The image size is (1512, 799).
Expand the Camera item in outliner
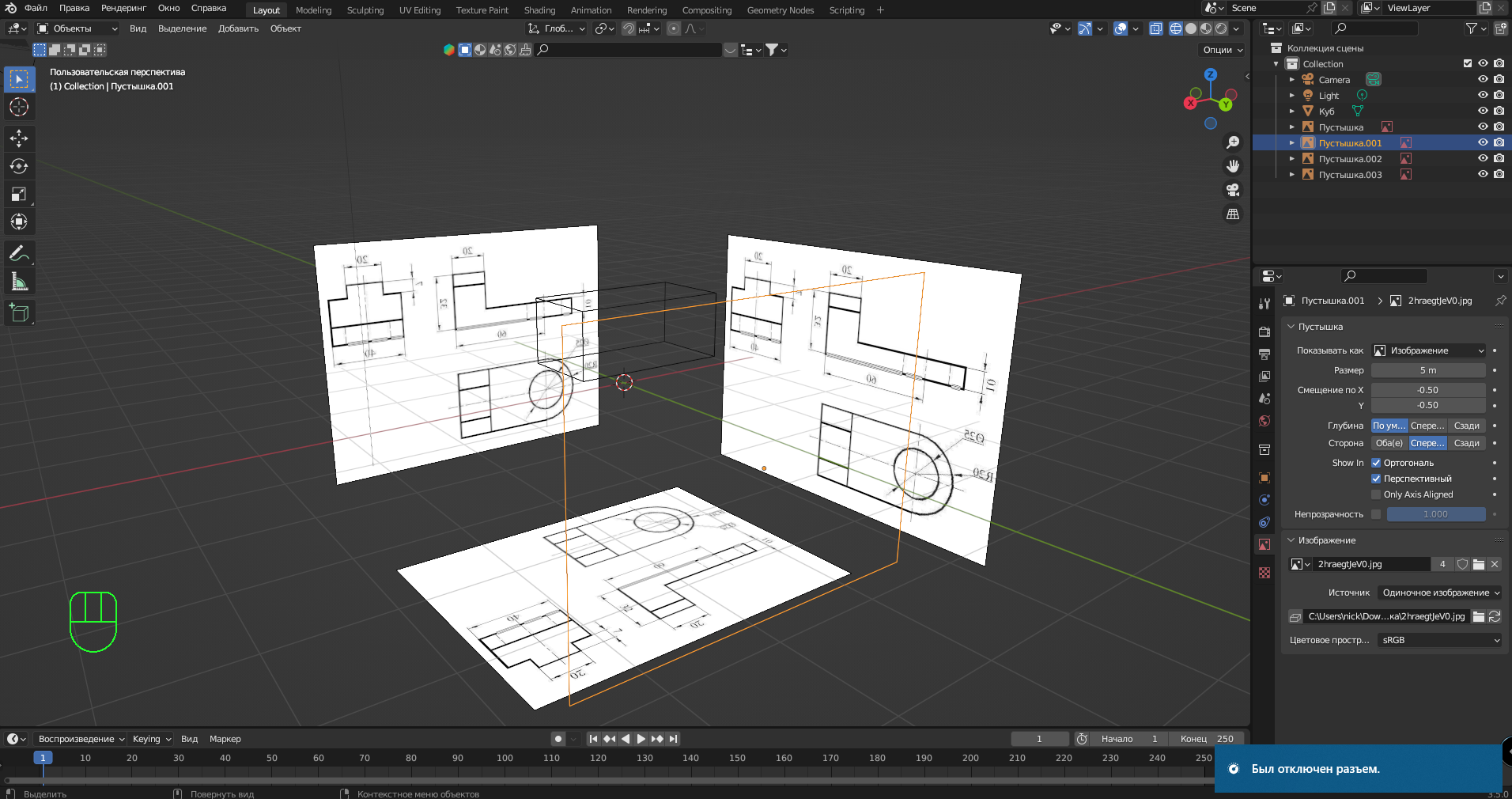click(1292, 80)
